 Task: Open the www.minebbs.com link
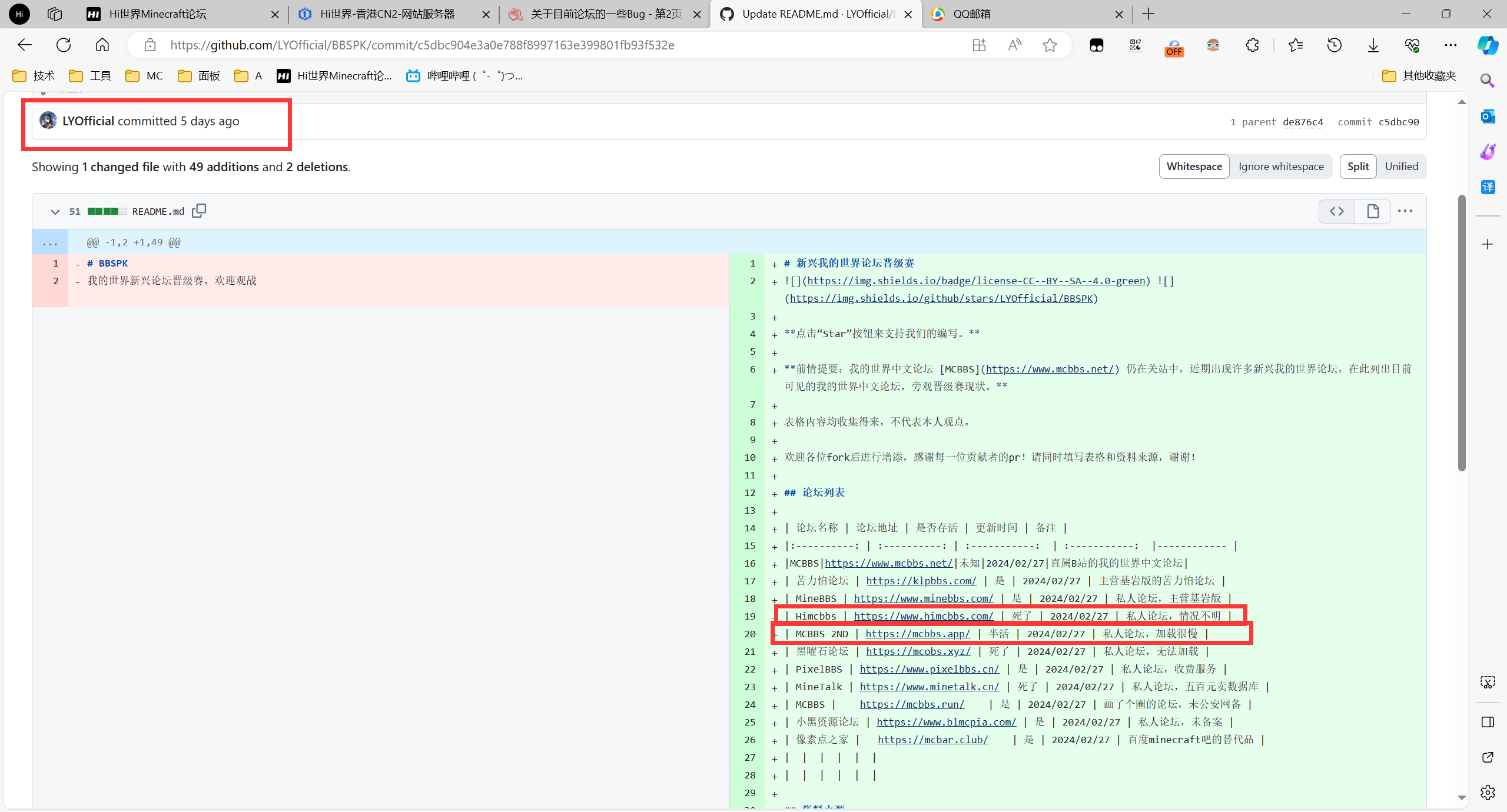(924, 598)
